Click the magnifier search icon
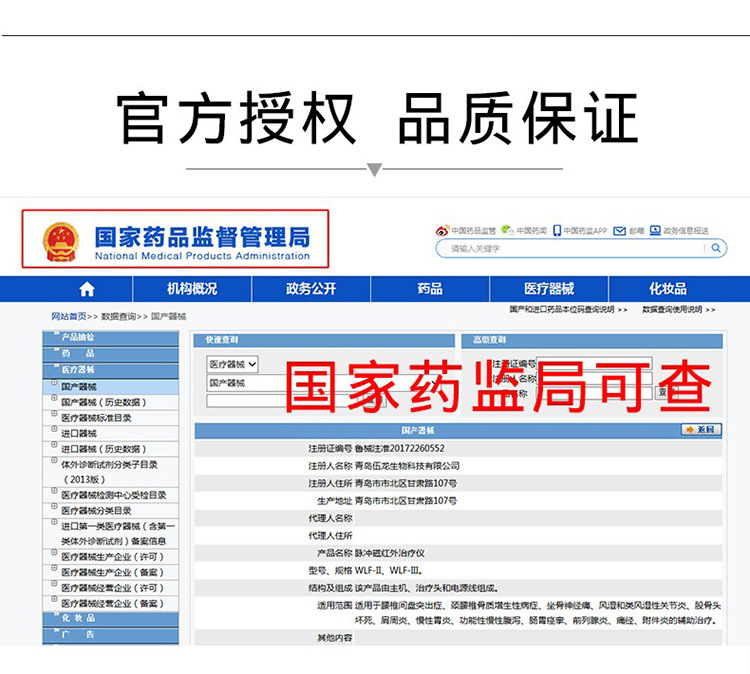The height and width of the screenshot is (674, 750). pos(716,248)
